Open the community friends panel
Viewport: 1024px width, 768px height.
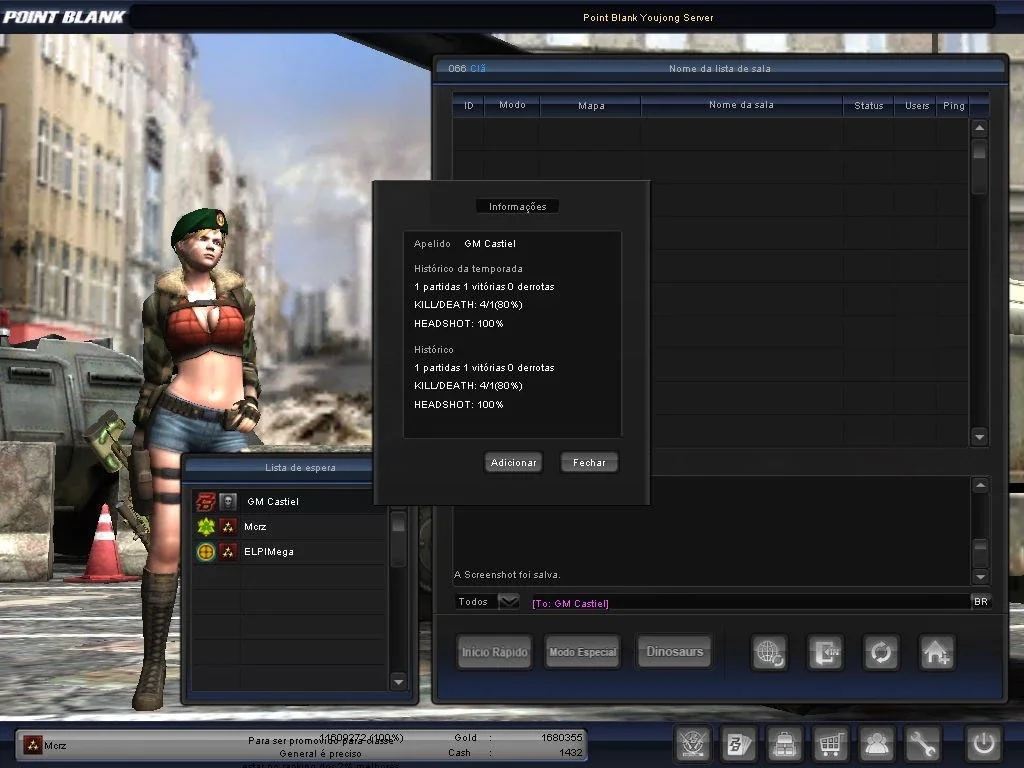876,743
